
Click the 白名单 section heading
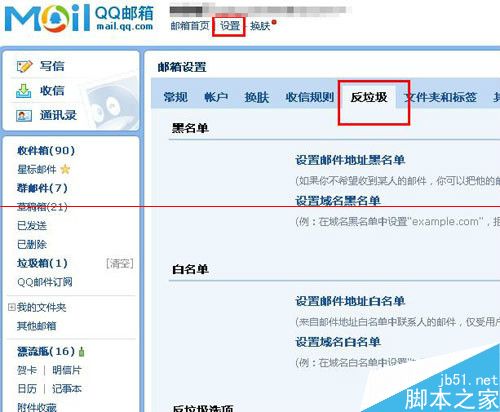pos(190,269)
